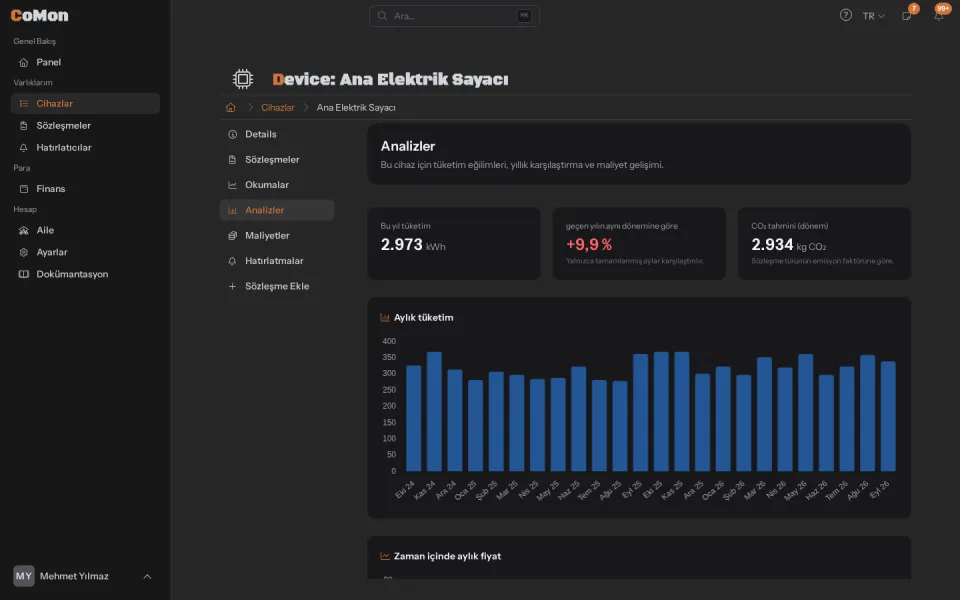The image size is (960, 600).
Task: Open Ayarlar settings
Action: [85, 252]
